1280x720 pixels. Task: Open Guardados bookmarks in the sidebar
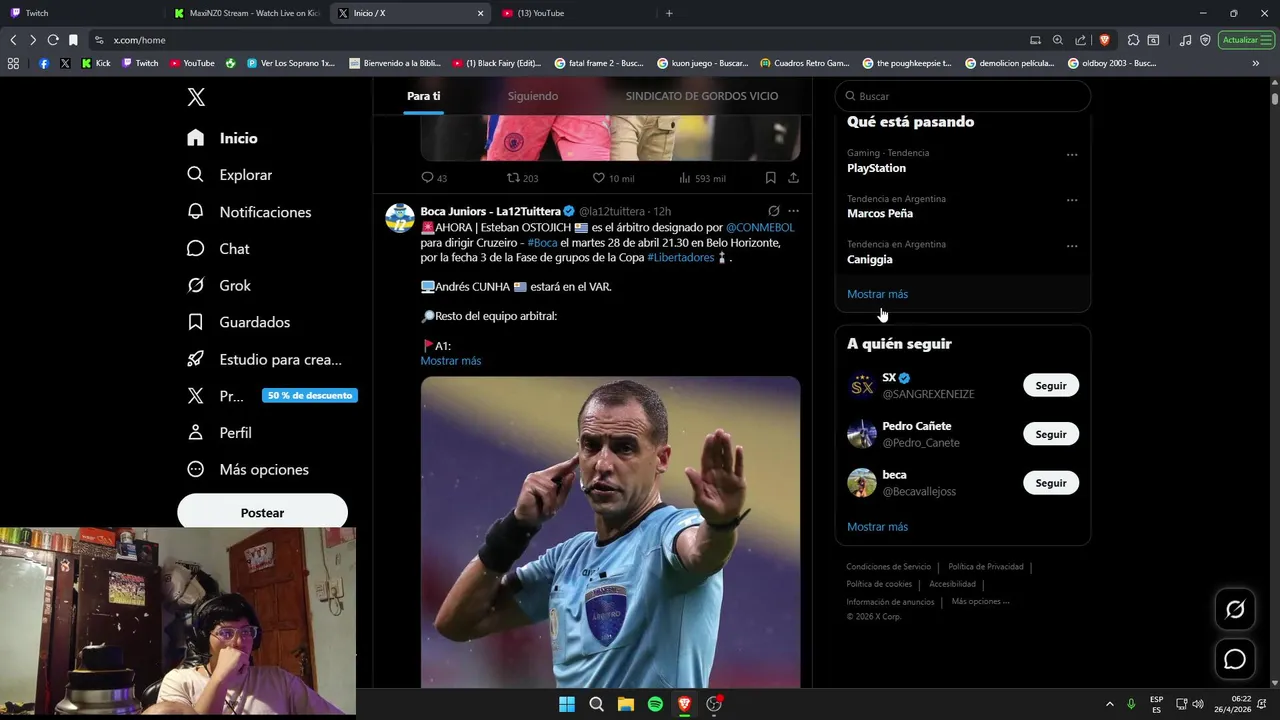[238, 322]
